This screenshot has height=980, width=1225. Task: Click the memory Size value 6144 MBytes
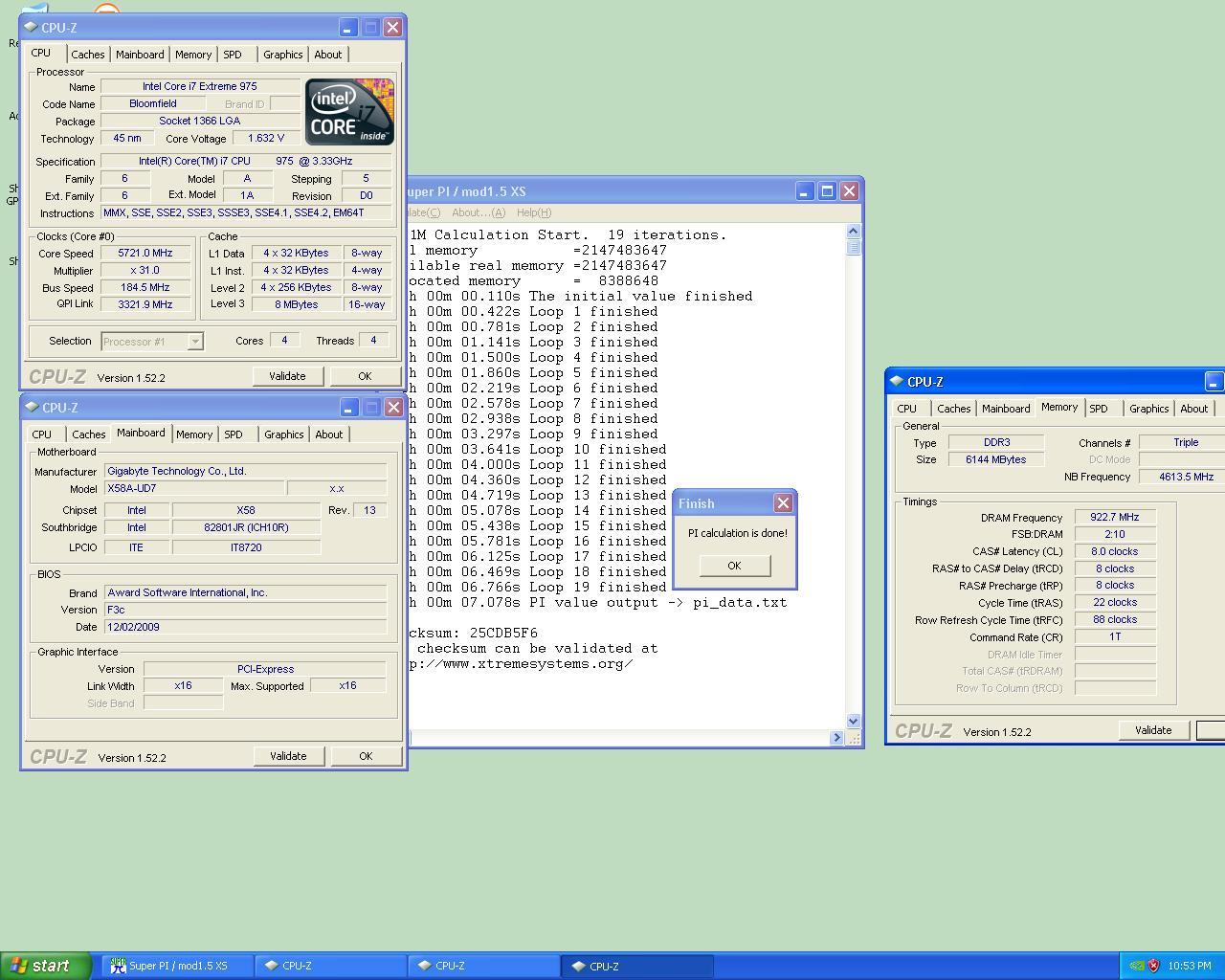996,460
